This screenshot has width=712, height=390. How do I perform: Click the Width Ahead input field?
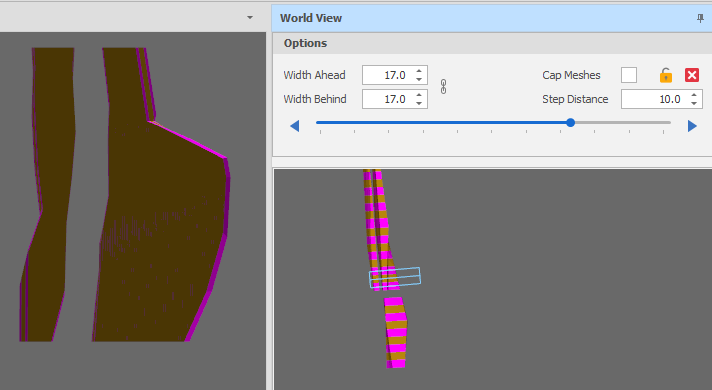click(388, 75)
